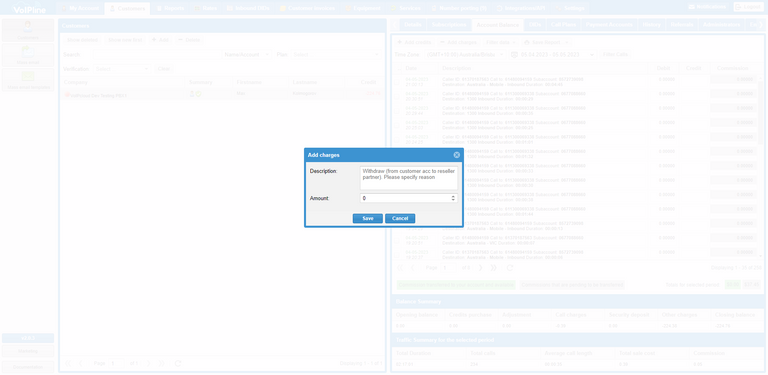Click Show deleted button
The image size is (768, 375).
(x=82, y=40)
